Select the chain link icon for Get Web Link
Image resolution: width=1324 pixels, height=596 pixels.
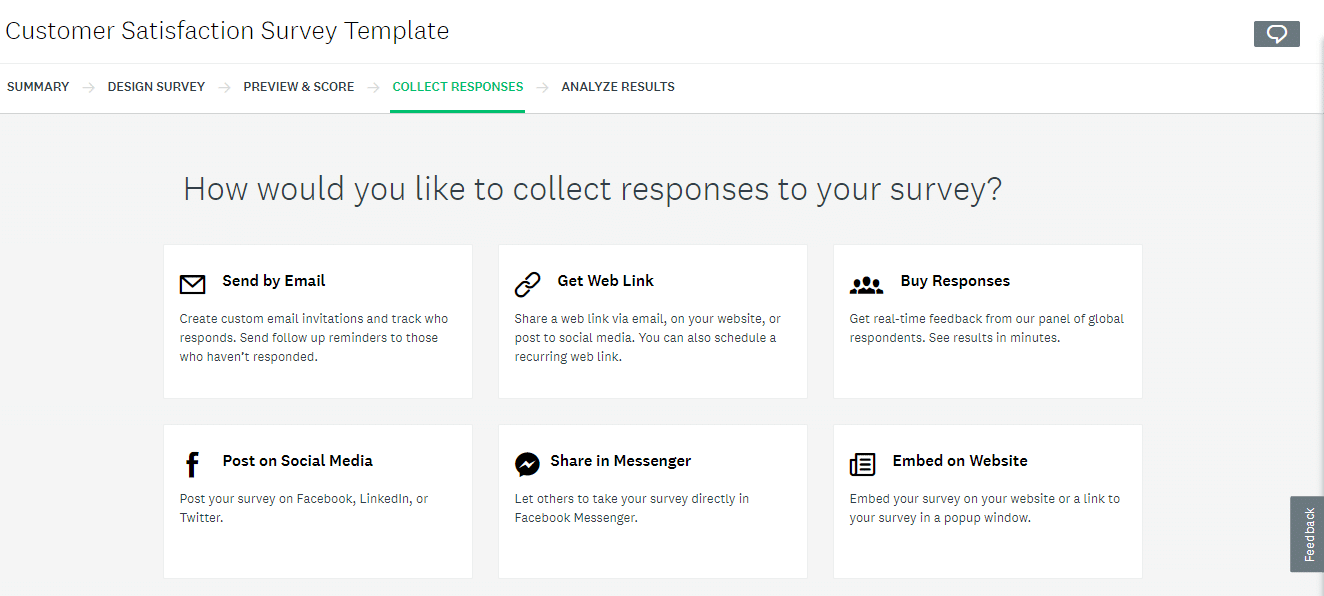point(527,284)
